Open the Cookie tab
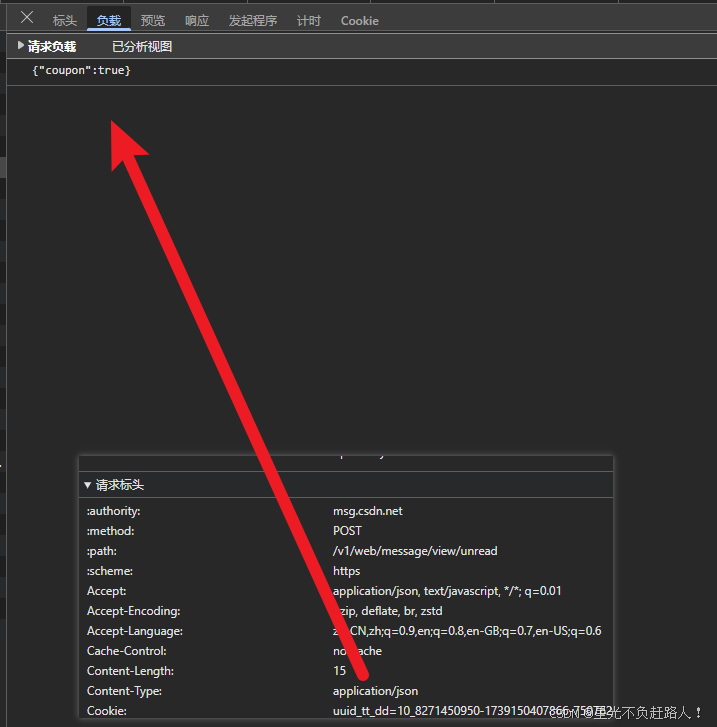Image resolution: width=717 pixels, height=727 pixels. pos(359,20)
